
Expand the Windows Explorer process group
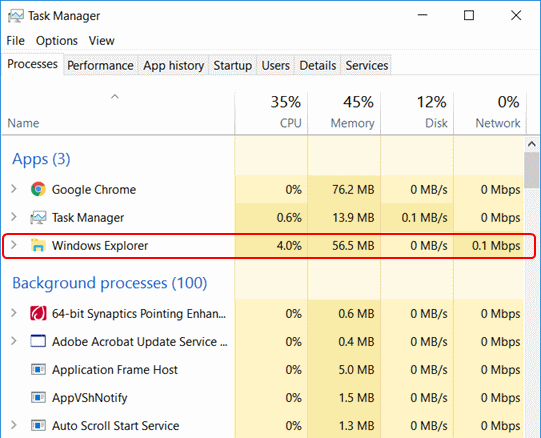pyautogui.click(x=14, y=245)
